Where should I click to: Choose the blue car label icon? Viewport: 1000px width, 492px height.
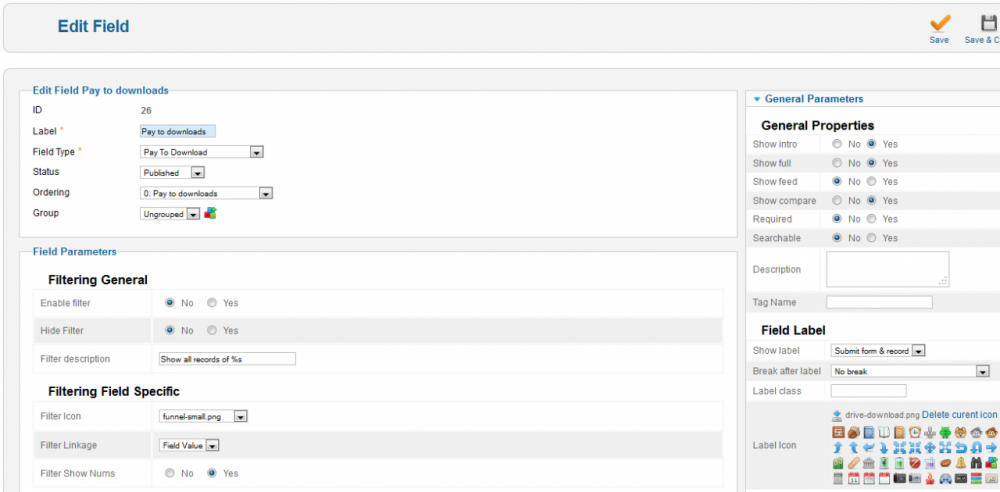coord(945,478)
